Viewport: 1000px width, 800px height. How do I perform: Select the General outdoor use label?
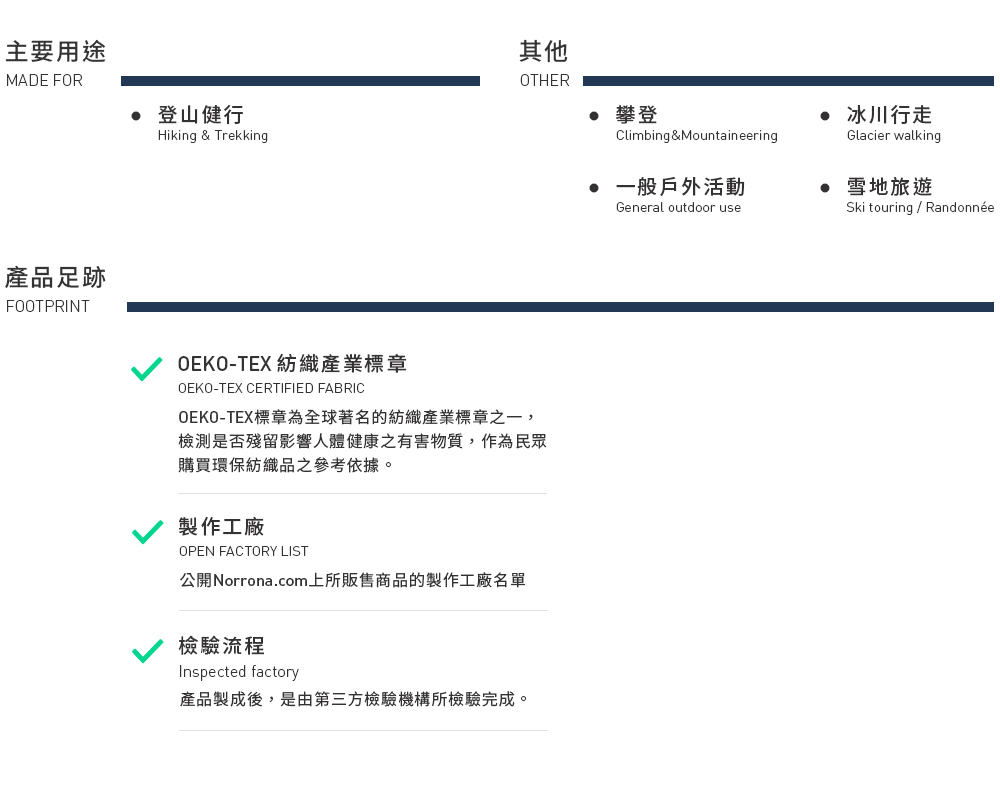coord(678,207)
